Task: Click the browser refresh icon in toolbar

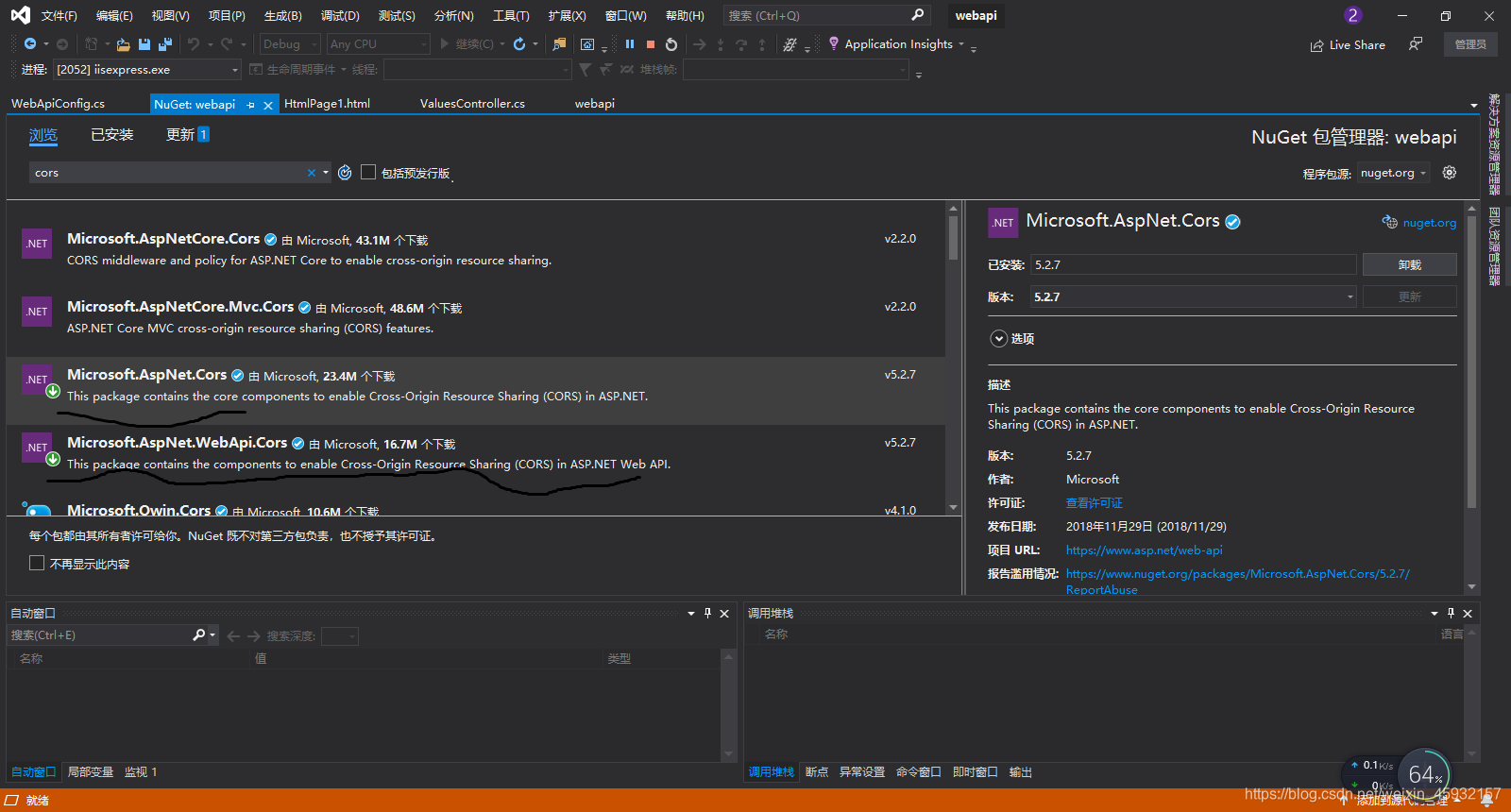Action: point(519,44)
